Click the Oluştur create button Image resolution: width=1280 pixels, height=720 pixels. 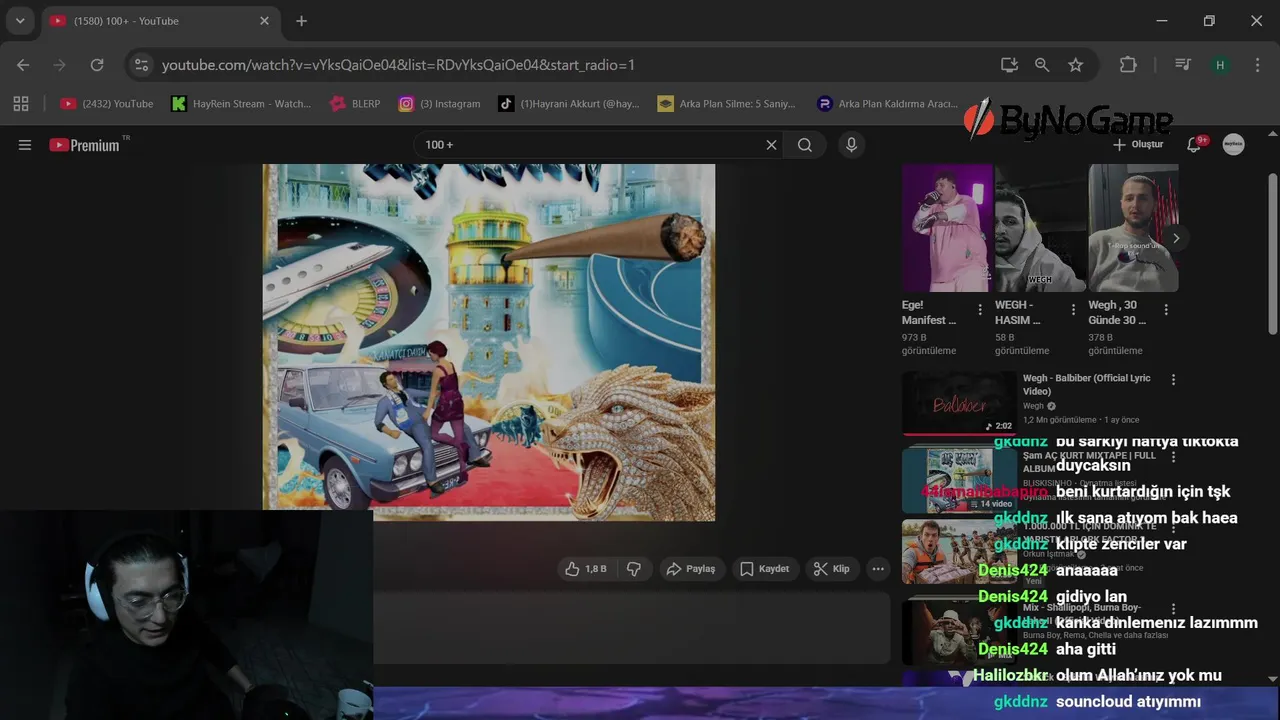coord(1138,145)
